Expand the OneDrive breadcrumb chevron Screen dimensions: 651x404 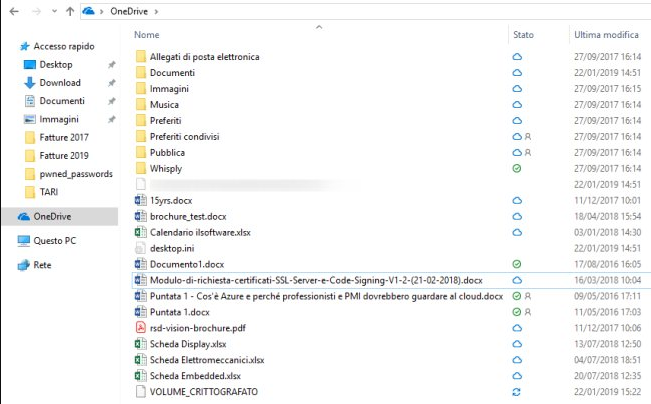click(x=156, y=12)
